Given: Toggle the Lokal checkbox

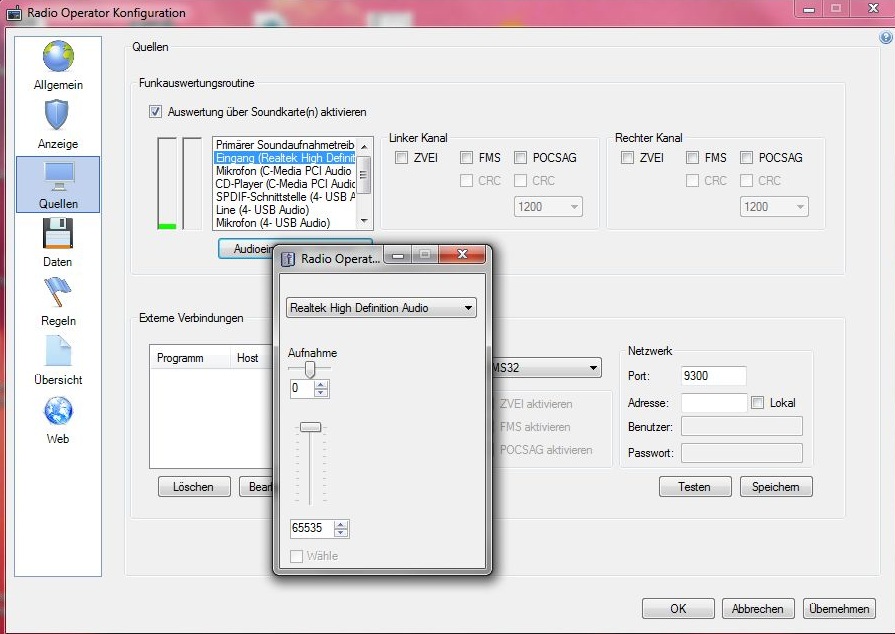Looking at the screenshot, I should tap(758, 403).
